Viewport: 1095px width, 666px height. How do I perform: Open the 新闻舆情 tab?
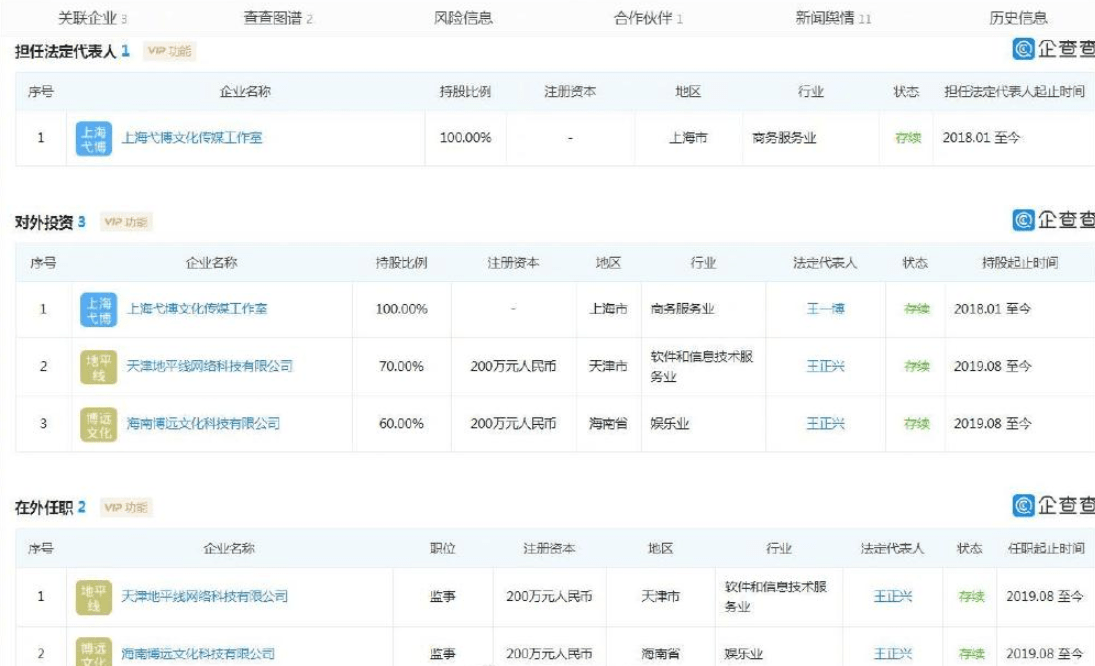[833, 18]
